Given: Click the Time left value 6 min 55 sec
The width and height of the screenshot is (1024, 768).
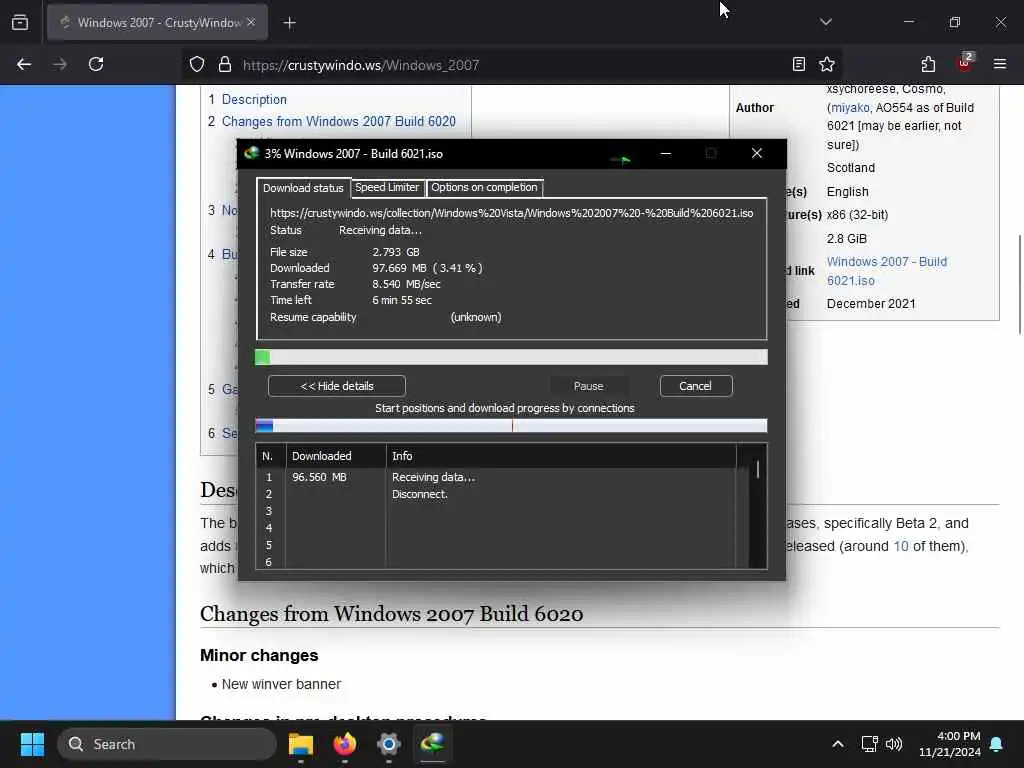Looking at the screenshot, I should [x=402, y=300].
